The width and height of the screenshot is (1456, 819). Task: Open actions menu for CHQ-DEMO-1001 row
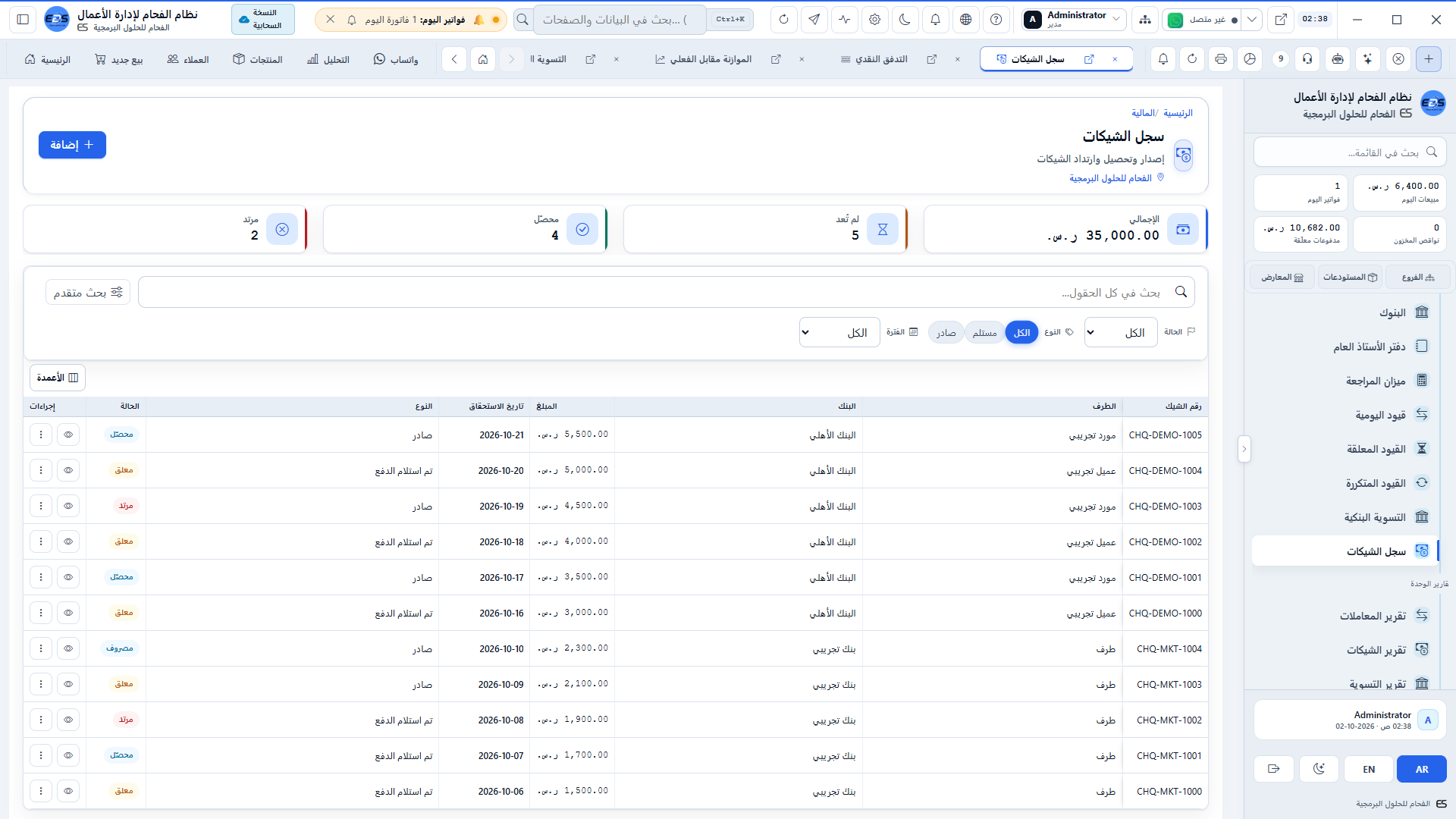point(41,577)
